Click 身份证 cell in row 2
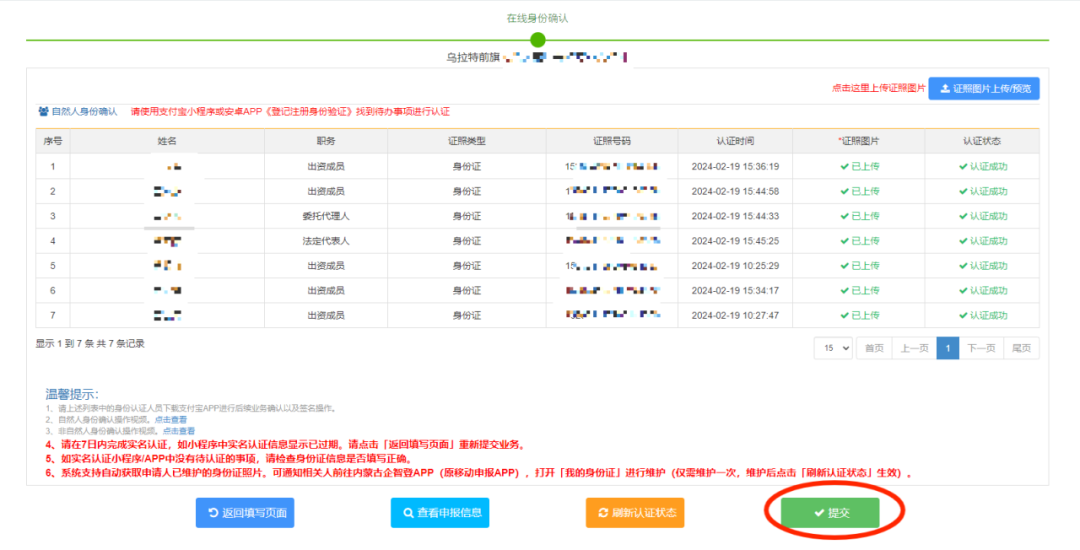 pos(467,191)
